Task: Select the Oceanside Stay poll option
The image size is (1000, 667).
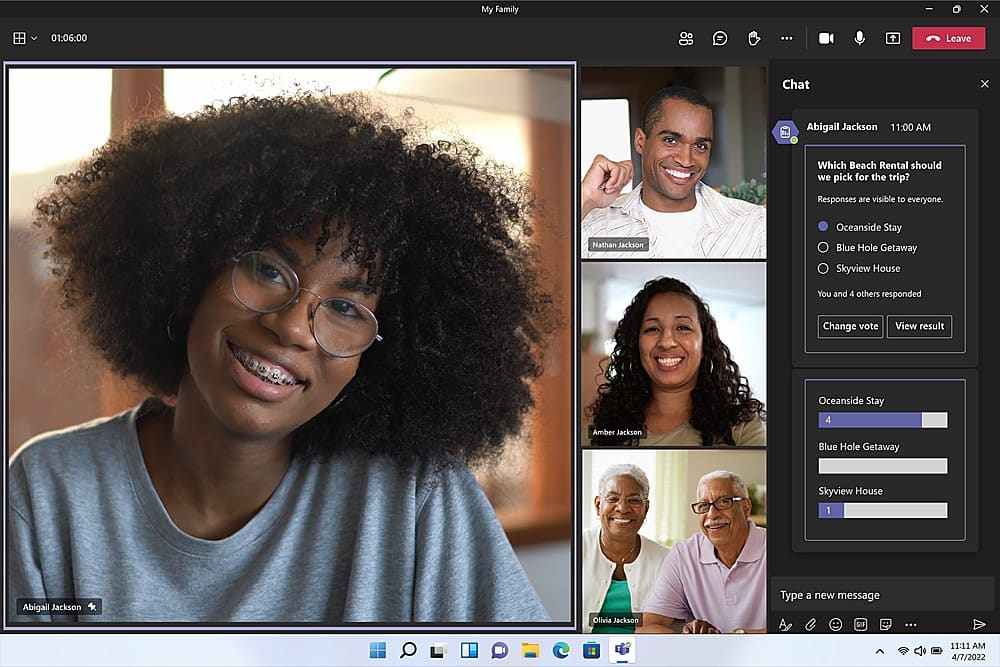Action: 822,227
